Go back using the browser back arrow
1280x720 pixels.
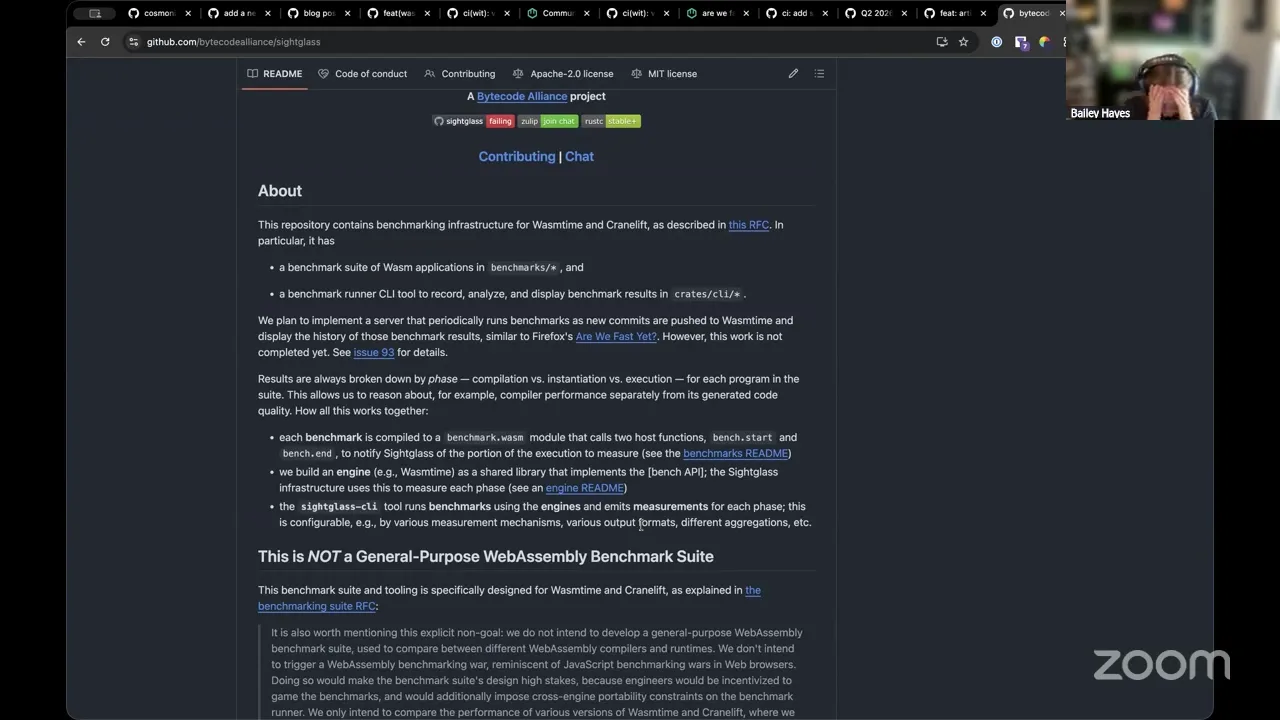(81, 42)
